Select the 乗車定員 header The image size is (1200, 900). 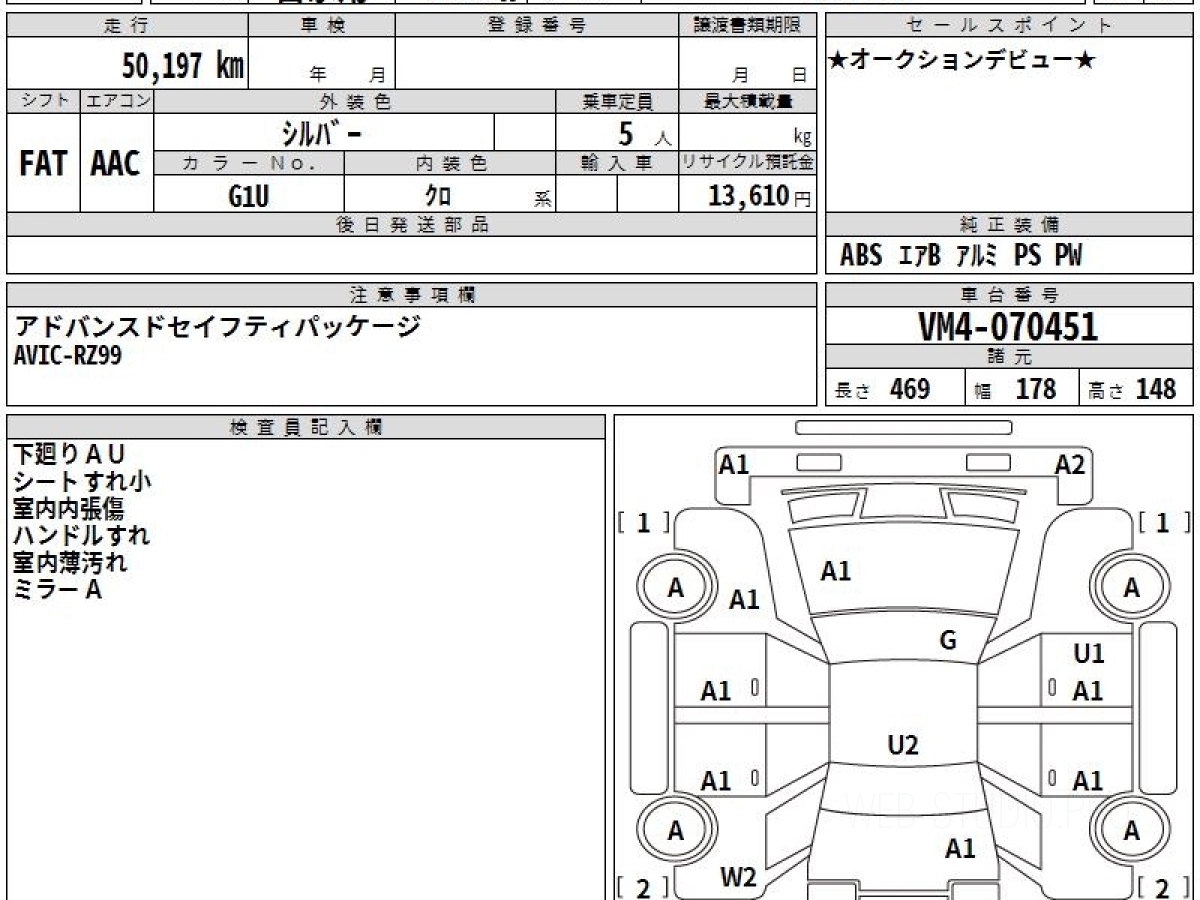pos(617,101)
